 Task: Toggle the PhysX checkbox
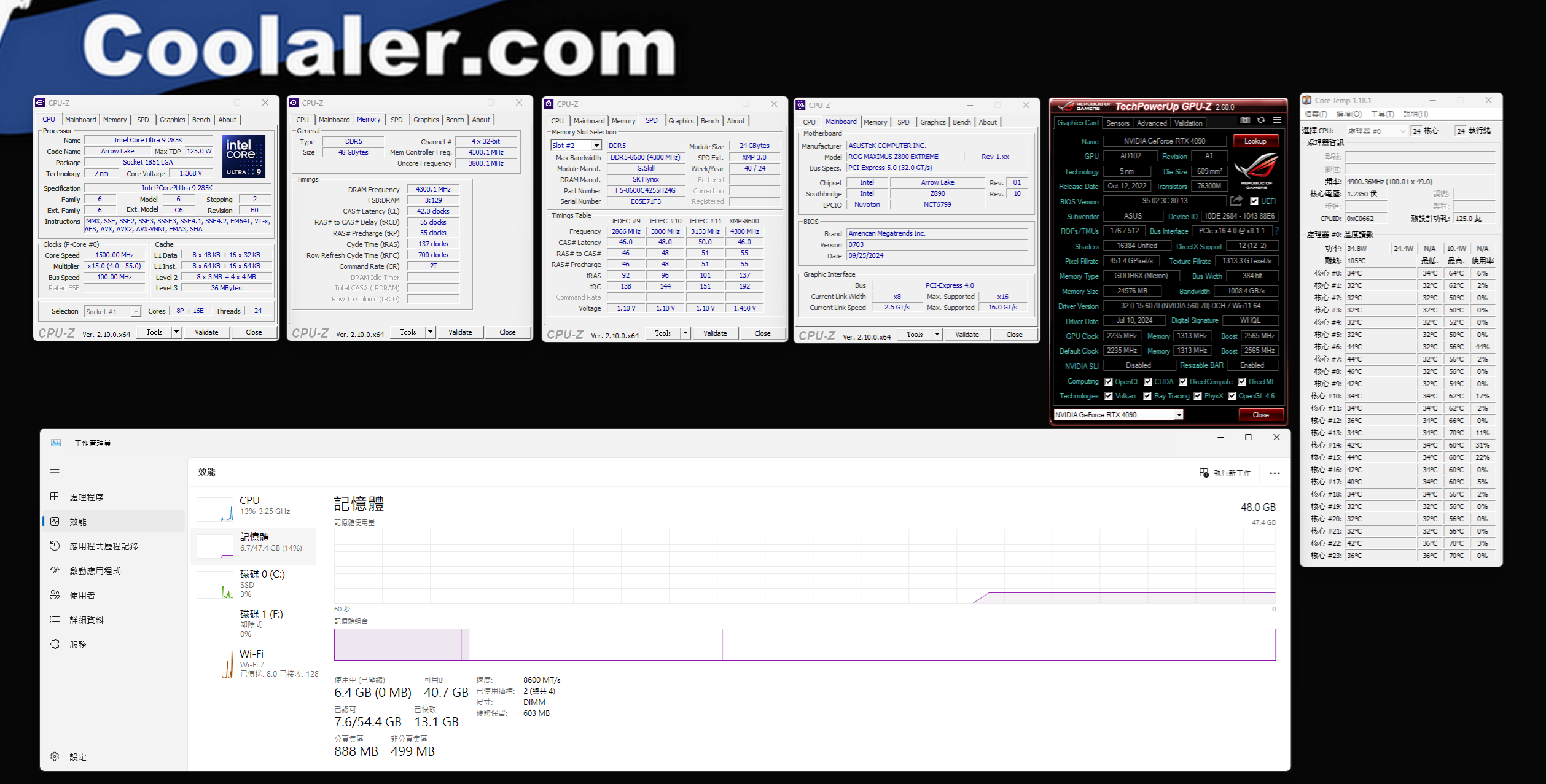[1198, 396]
